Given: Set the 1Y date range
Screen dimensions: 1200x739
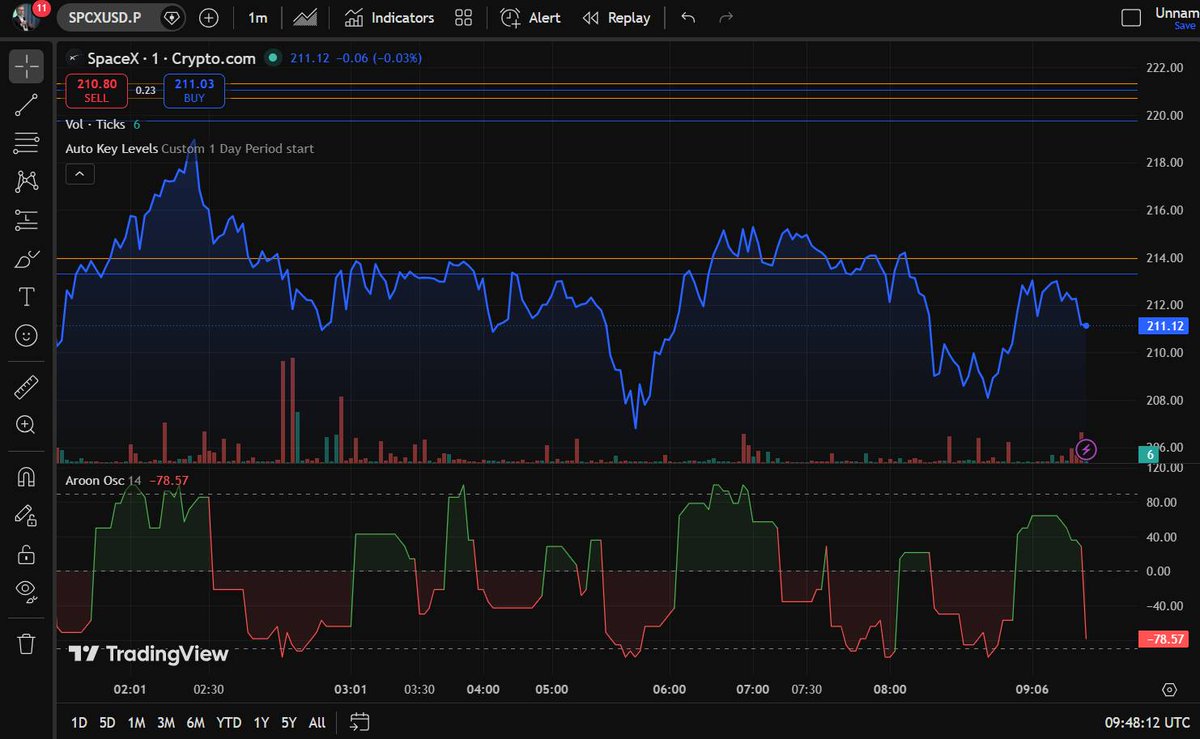Looking at the screenshot, I should pyautogui.click(x=261, y=722).
